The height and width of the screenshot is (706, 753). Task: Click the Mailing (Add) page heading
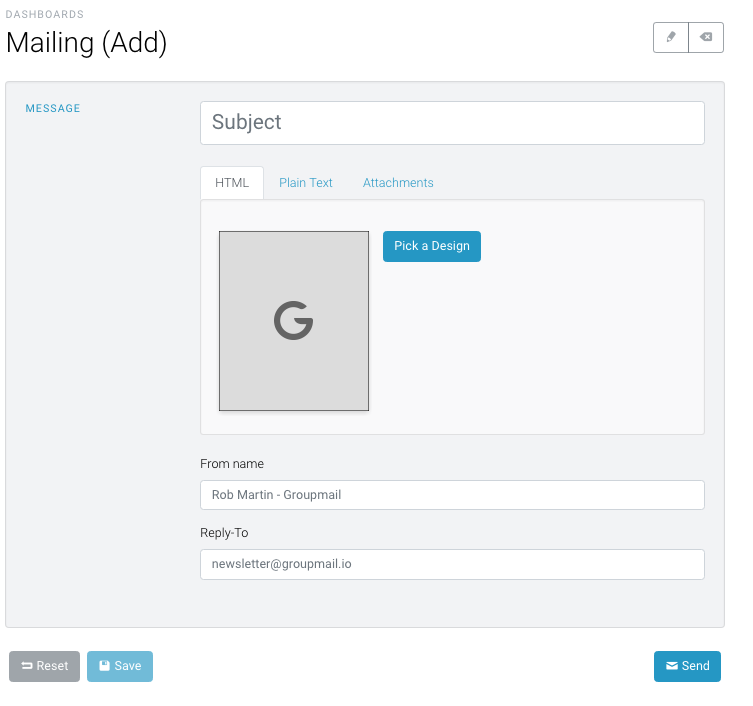coord(86,43)
